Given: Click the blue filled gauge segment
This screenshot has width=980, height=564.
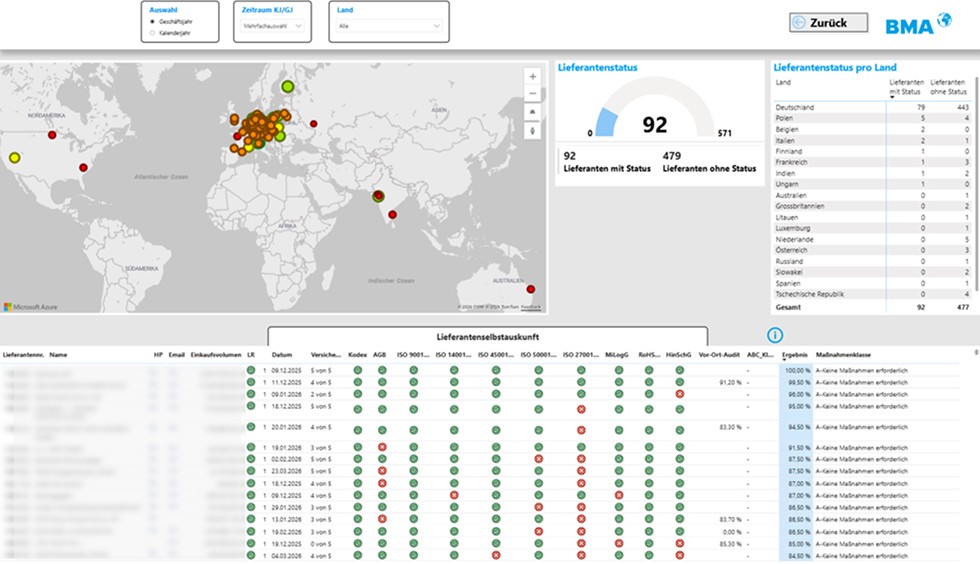Looking at the screenshot, I should (606, 123).
